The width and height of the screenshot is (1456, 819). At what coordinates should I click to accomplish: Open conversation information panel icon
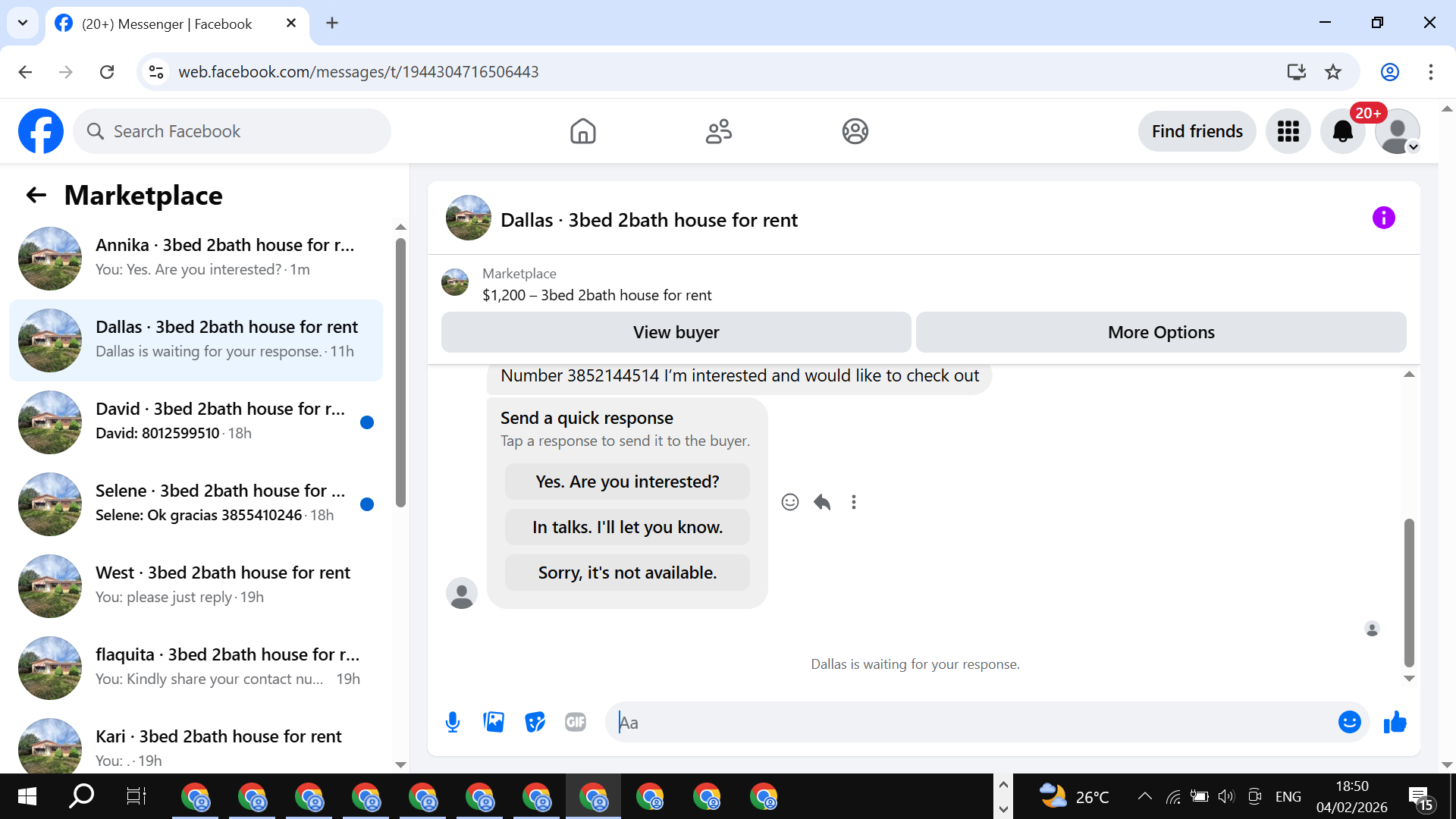(1383, 218)
